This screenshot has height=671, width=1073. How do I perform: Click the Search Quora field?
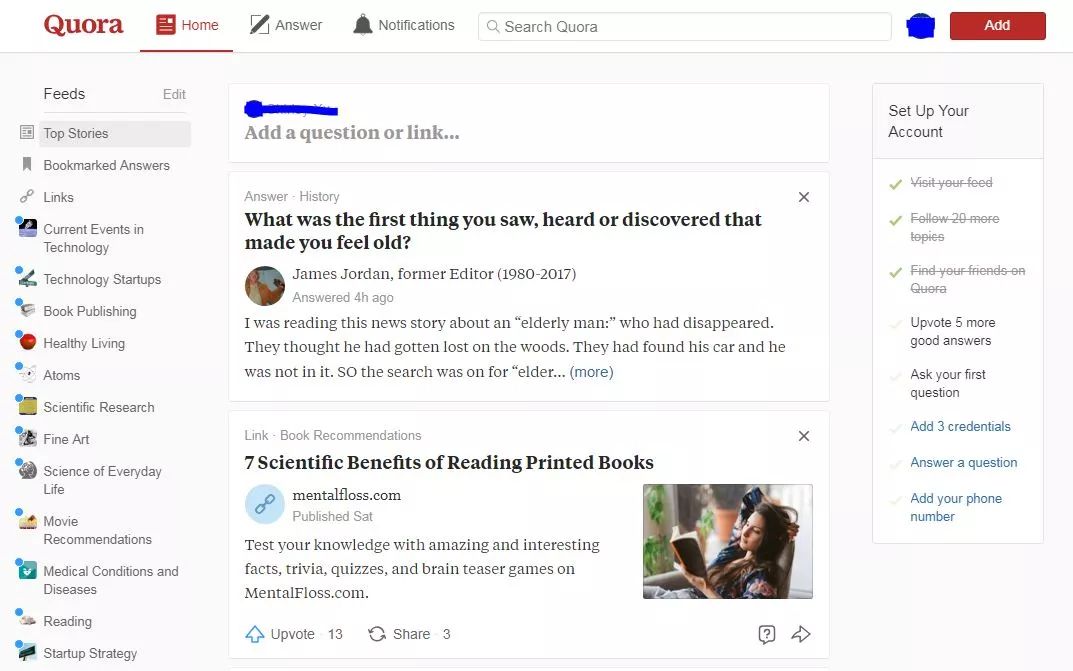(684, 27)
